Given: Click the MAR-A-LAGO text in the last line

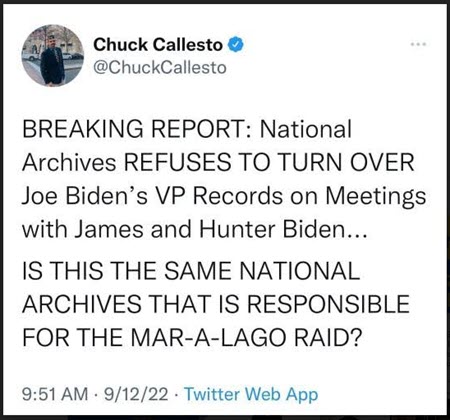Looking at the screenshot, I should click(x=209, y=337).
